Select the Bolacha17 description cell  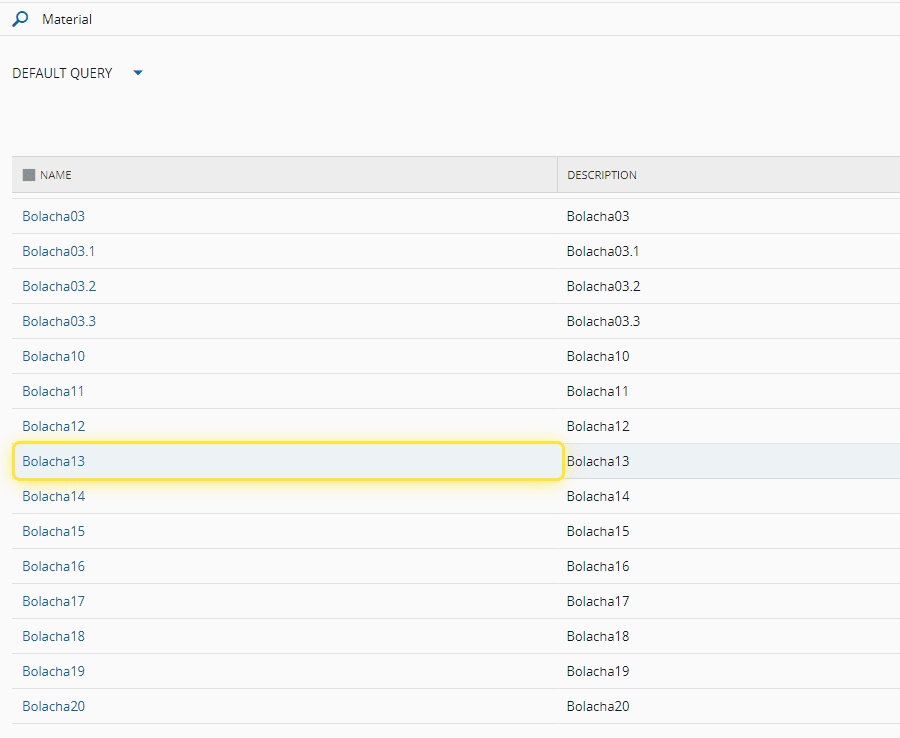coord(728,601)
